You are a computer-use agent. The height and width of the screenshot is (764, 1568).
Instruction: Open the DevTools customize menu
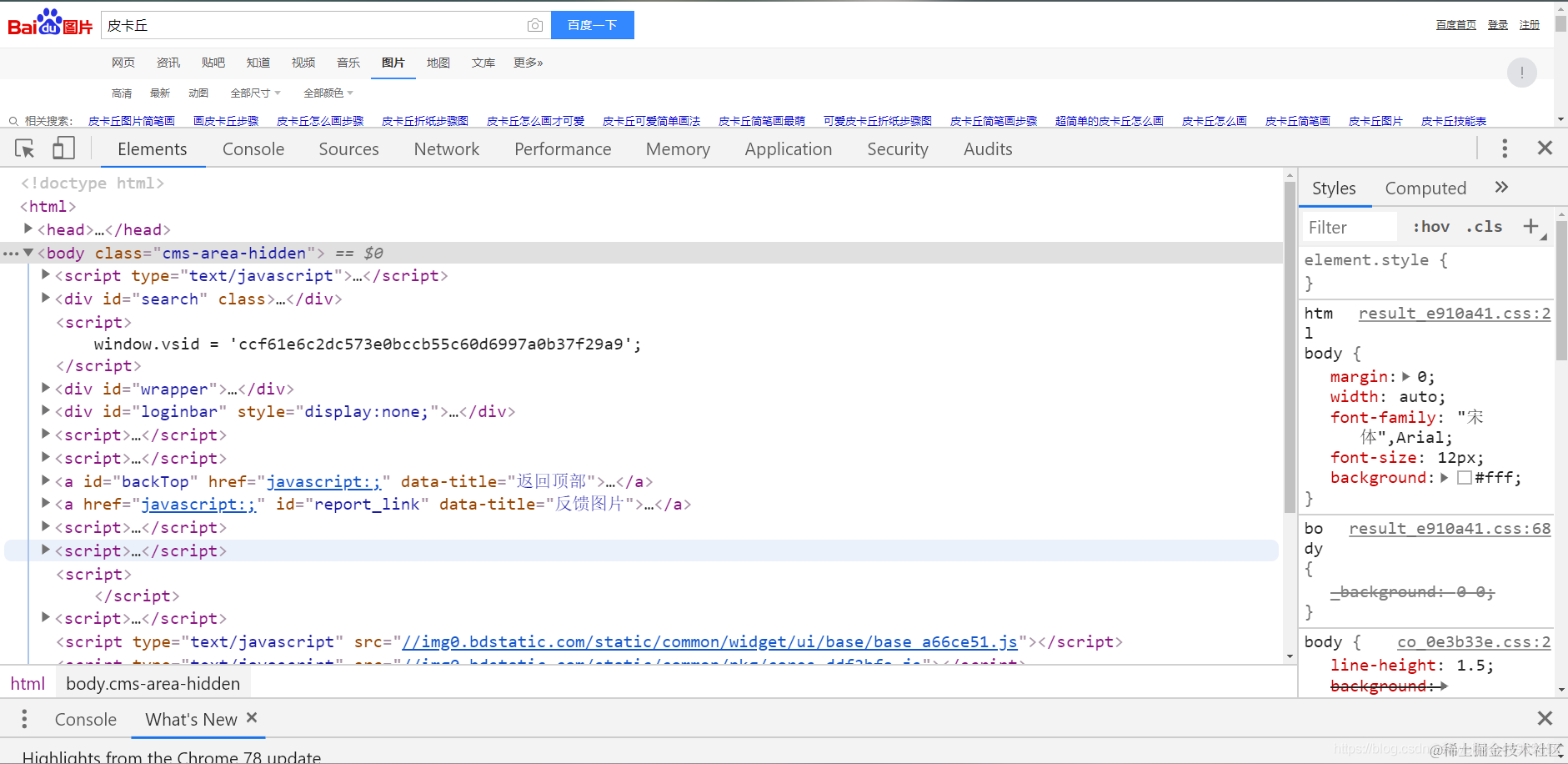pos(1505,148)
